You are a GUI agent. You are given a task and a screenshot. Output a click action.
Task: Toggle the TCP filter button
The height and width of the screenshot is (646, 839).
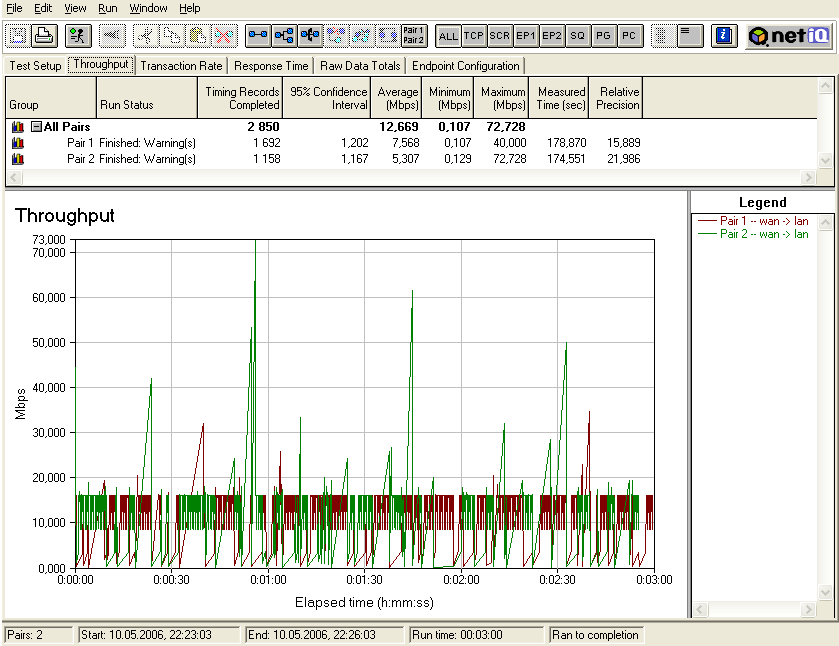474,36
